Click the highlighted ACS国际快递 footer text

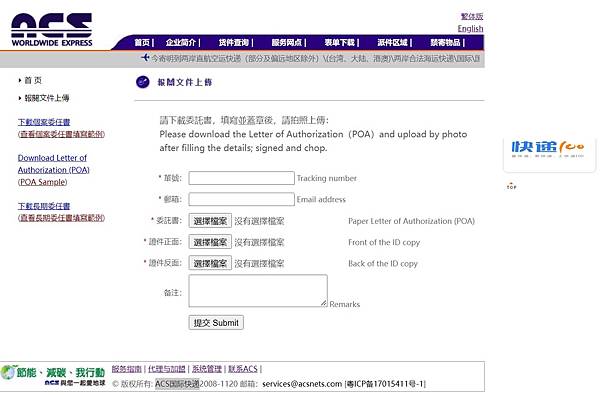pos(177,384)
